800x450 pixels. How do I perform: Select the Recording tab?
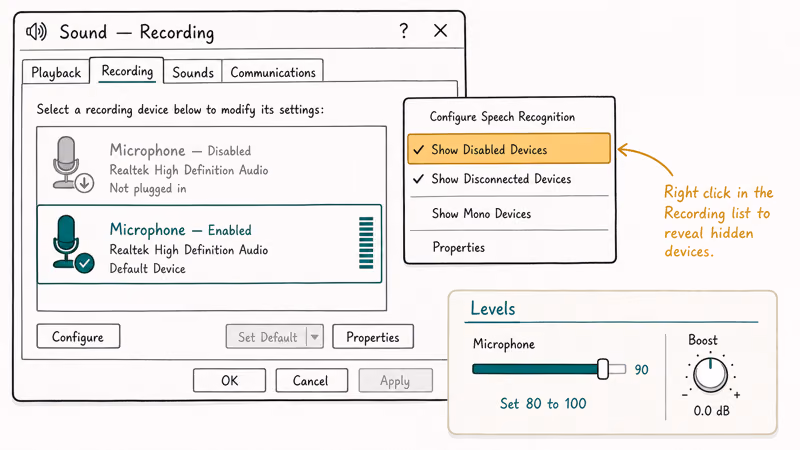[127, 70]
